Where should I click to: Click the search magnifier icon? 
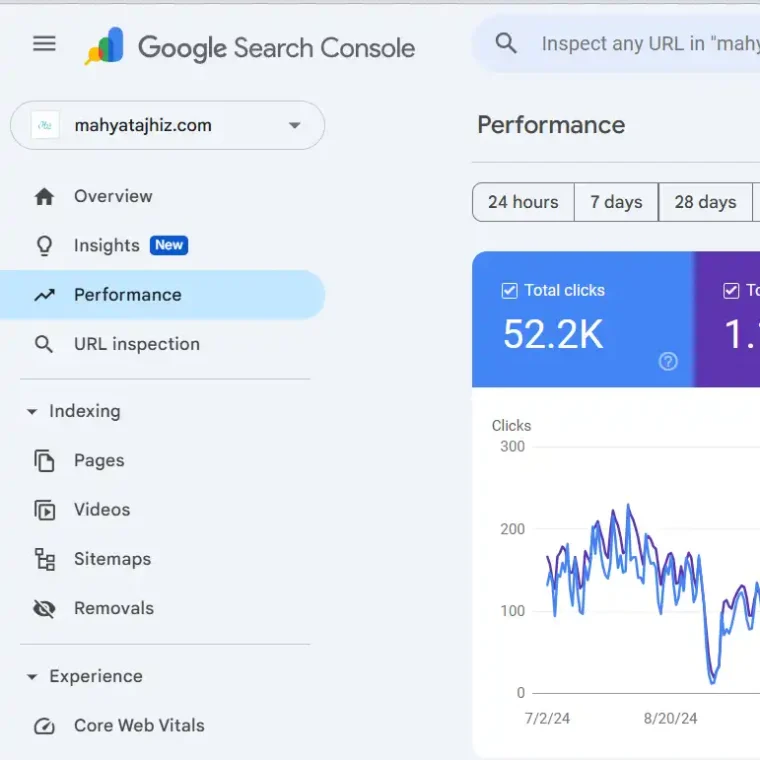tap(507, 44)
